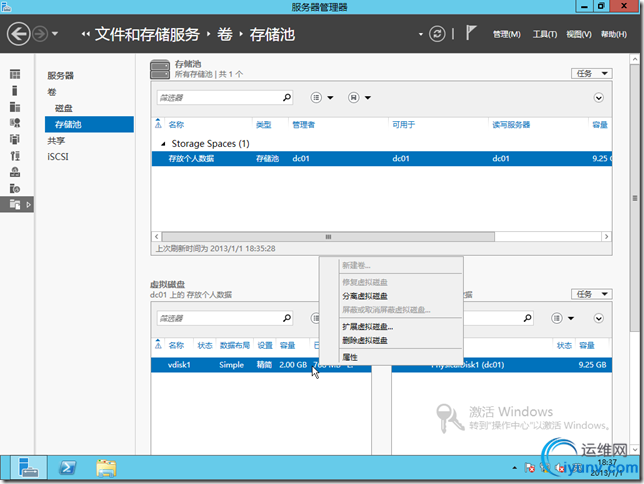Select 磁盘 in the left navigation
644x484 pixels.
pyautogui.click(x=63, y=108)
